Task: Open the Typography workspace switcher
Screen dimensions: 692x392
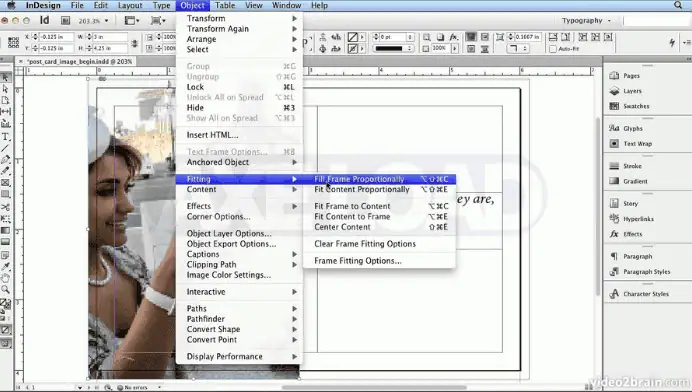Action: (586, 20)
